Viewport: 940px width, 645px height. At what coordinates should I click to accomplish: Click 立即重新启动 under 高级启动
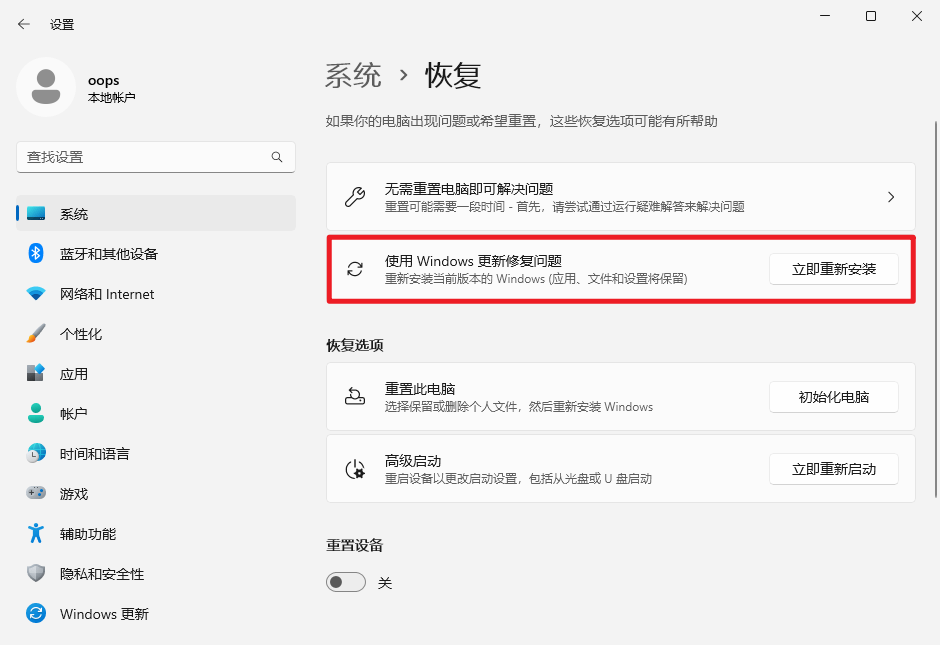833,470
